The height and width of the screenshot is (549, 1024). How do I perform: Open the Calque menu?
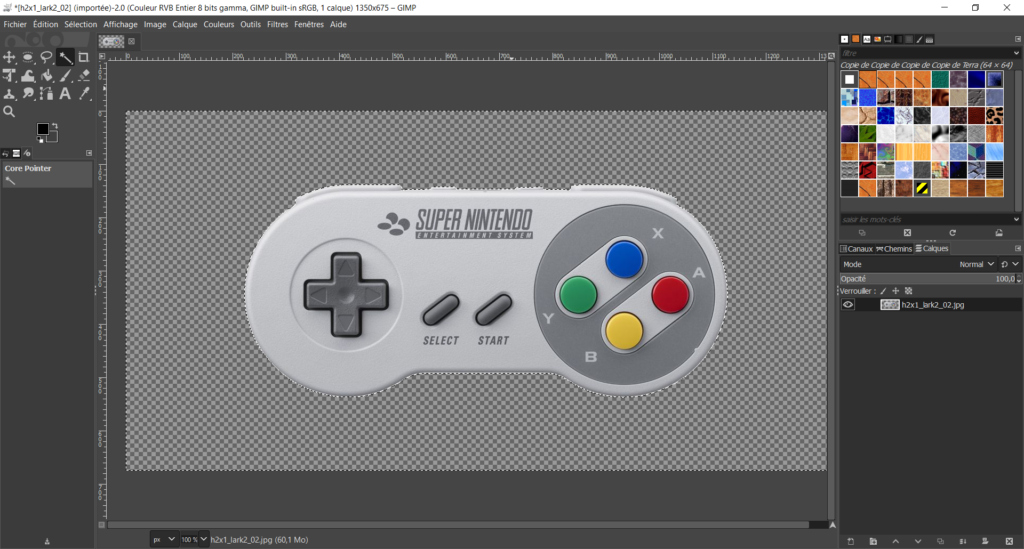coord(185,24)
